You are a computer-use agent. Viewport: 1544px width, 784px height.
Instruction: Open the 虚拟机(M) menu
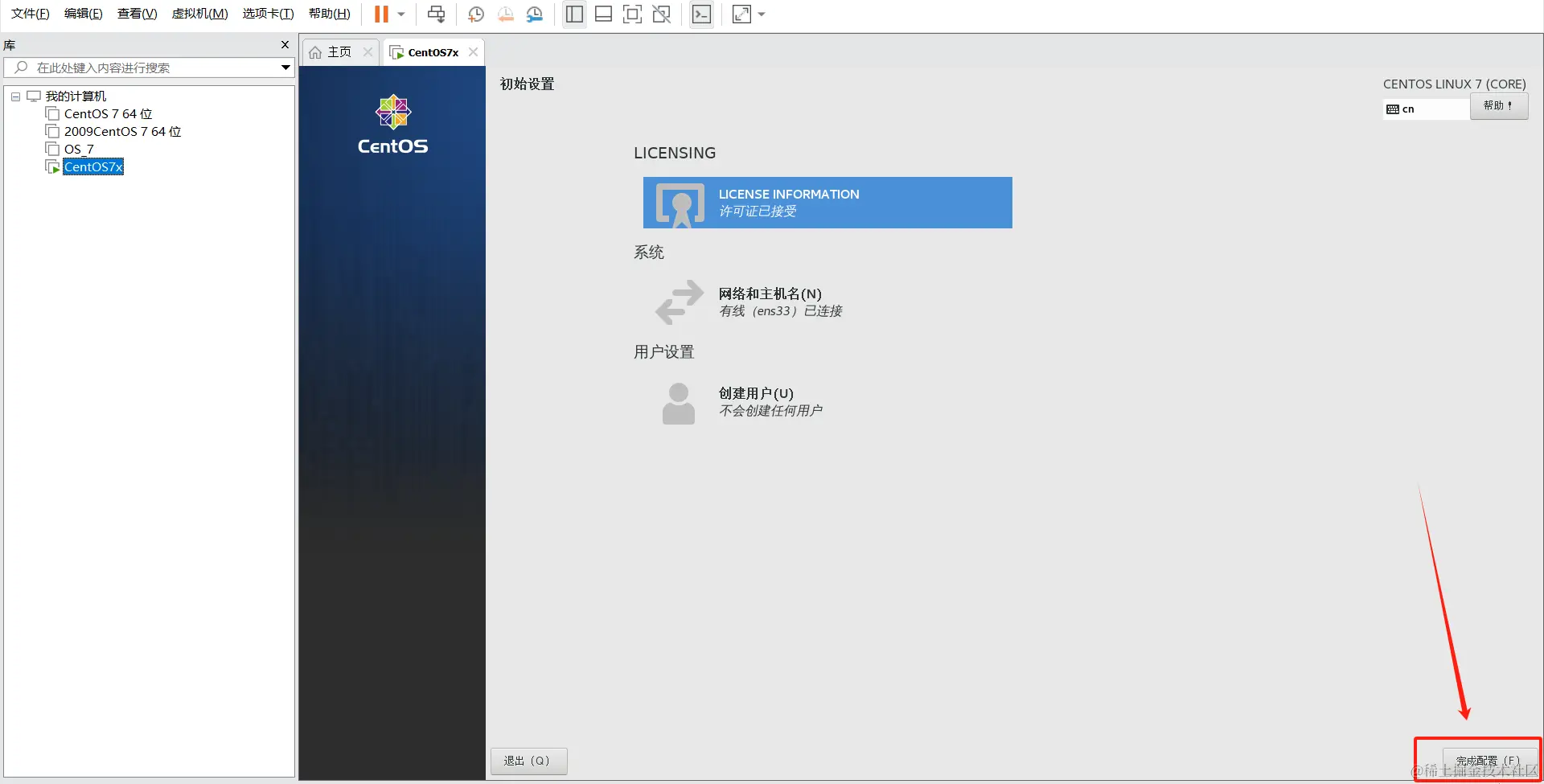click(200, 14)
